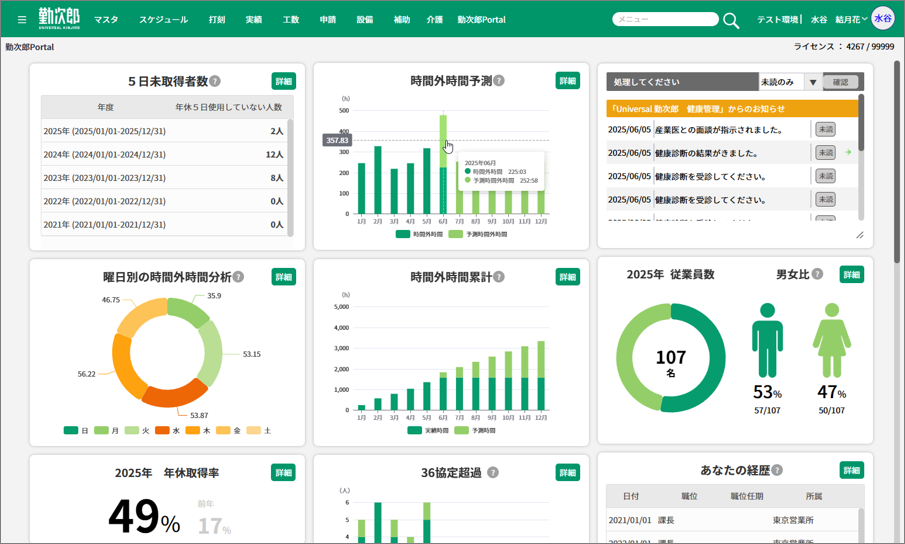Open help icon beside 男女比
This screenshot has width=905, height=544.
click(x=817, y=274)
